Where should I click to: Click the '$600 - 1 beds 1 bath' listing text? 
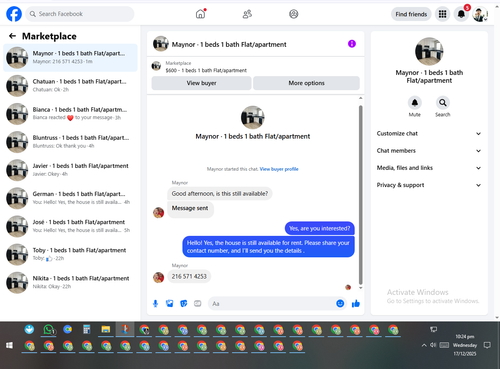[206, 70]
